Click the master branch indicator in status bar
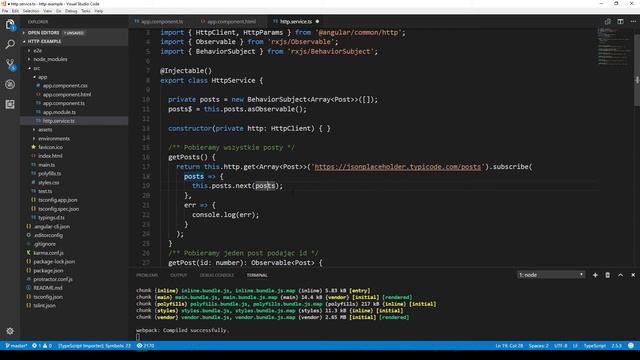The width and height of the screenshot is (640, 360). (x=16, y=346)
